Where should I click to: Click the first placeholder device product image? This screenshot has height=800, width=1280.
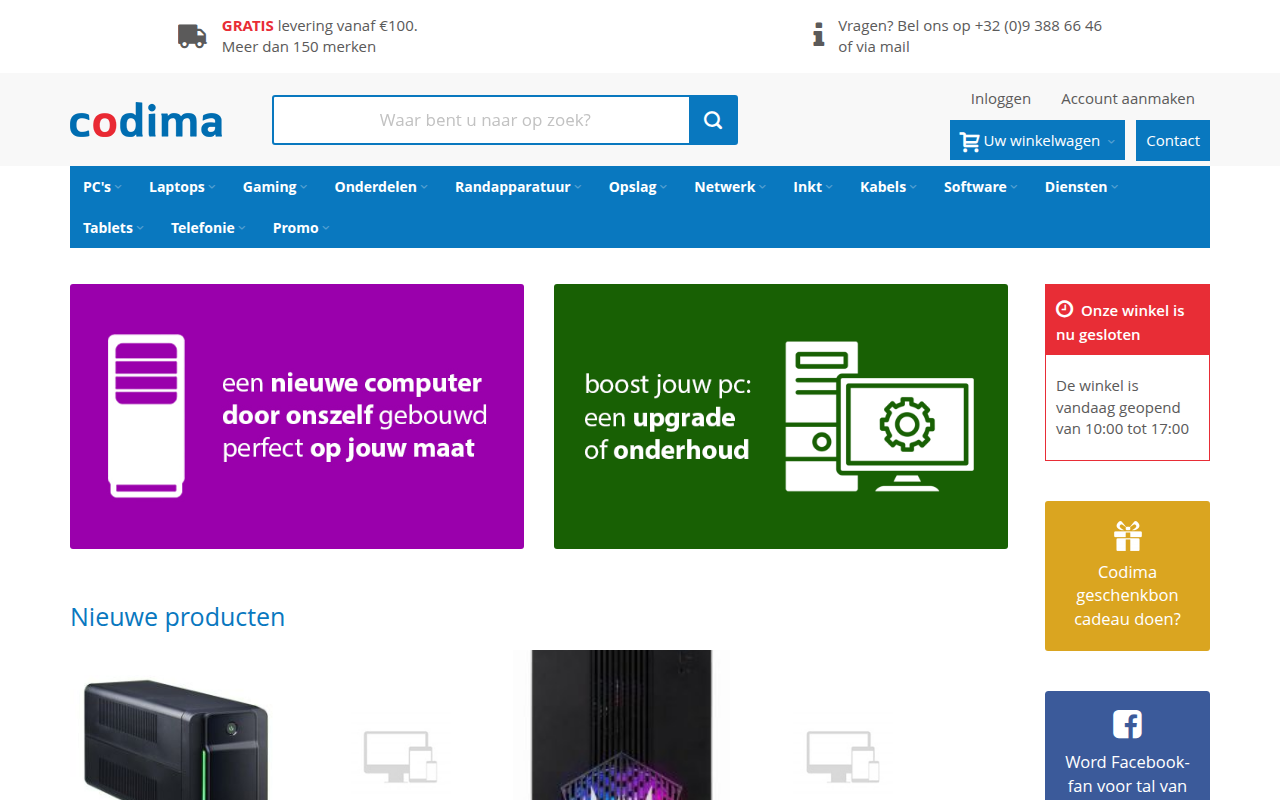point(400,756)
